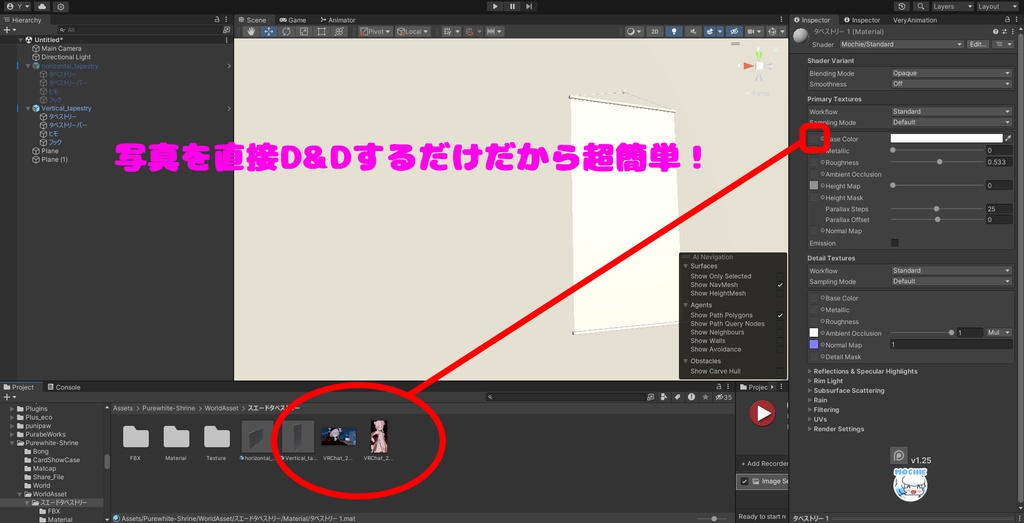Open the cloud services icon

click(x=42, y=7)
